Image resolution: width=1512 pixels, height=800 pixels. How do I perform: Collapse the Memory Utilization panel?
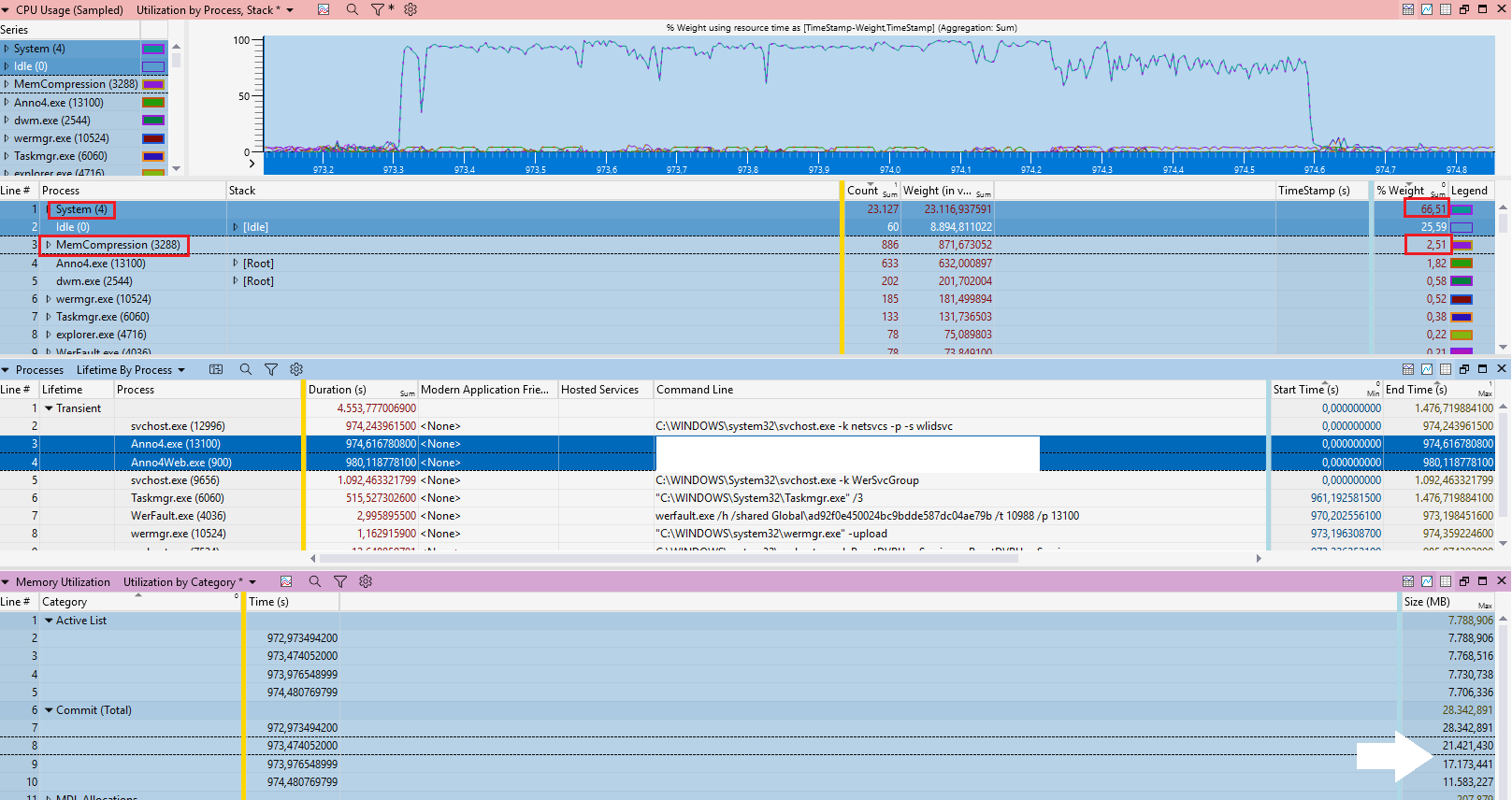tap(6, 582)
